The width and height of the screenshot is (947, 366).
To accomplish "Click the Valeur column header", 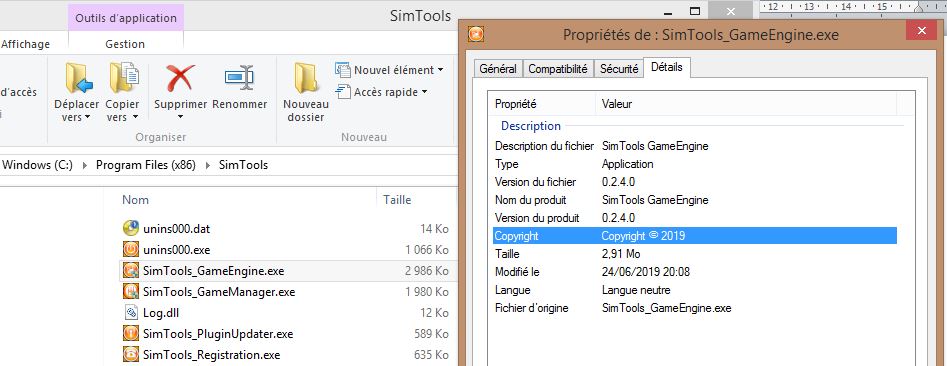I will click(x=617, y=104).
